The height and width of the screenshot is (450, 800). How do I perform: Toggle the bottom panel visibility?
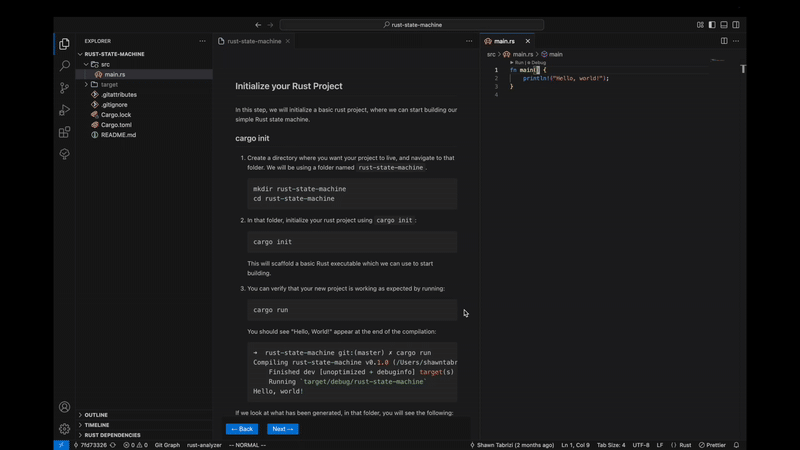[724, 25]
